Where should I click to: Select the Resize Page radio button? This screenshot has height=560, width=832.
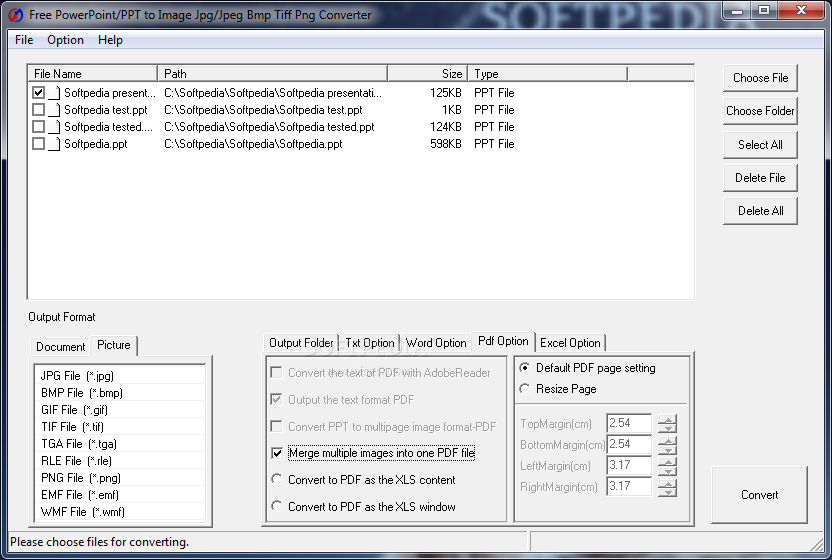(525, 389)
